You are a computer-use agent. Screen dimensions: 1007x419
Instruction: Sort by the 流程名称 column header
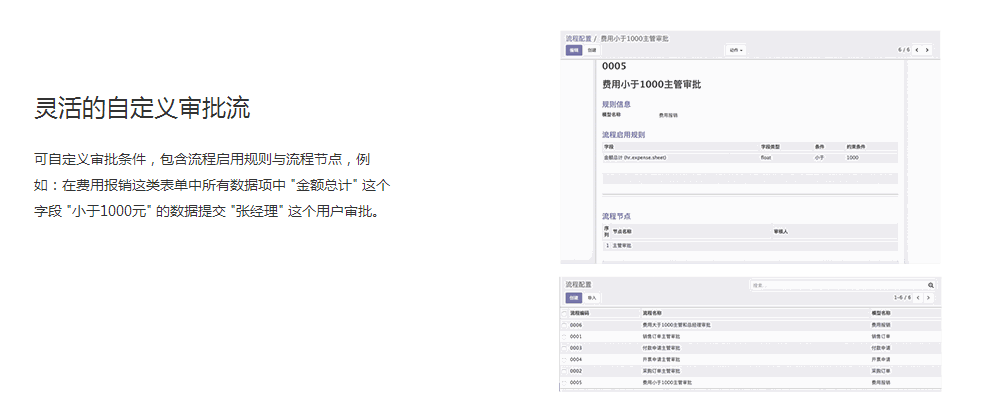tap(653, 313)
